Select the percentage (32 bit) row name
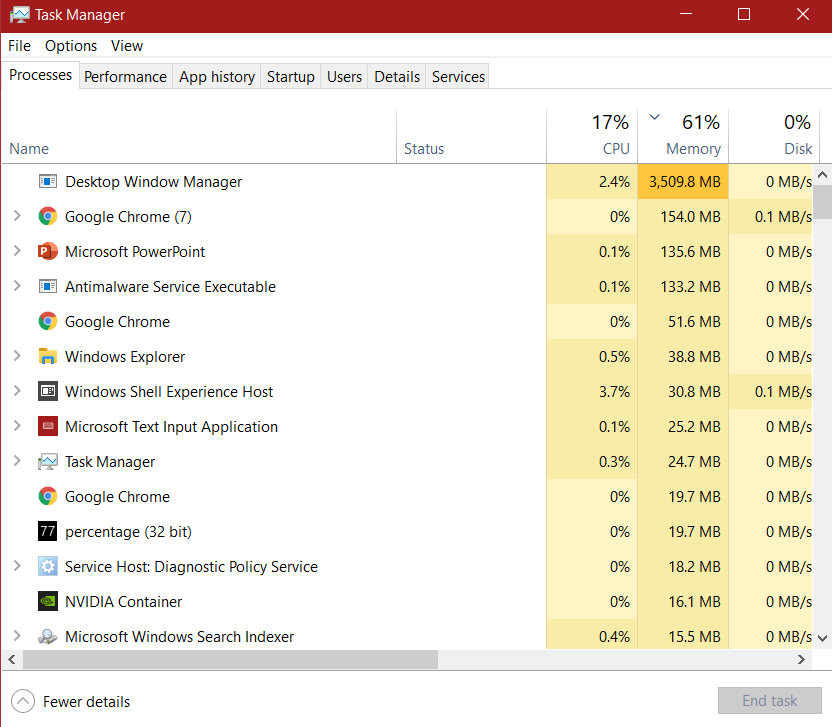 128,532
